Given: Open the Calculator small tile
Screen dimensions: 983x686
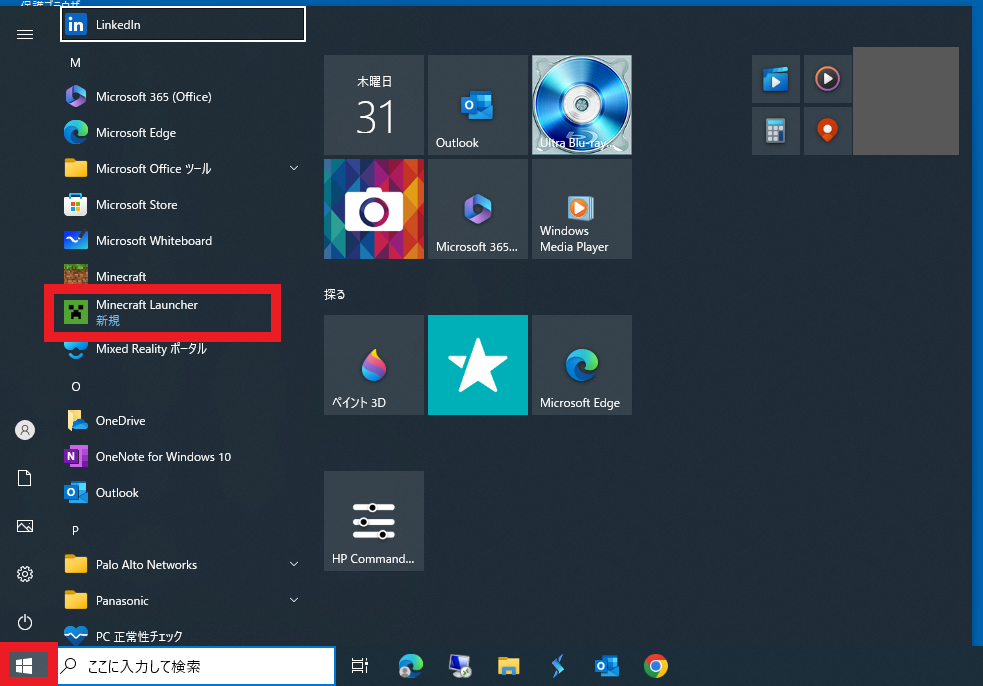Looking at the screenshot, I should coord(776,131).
